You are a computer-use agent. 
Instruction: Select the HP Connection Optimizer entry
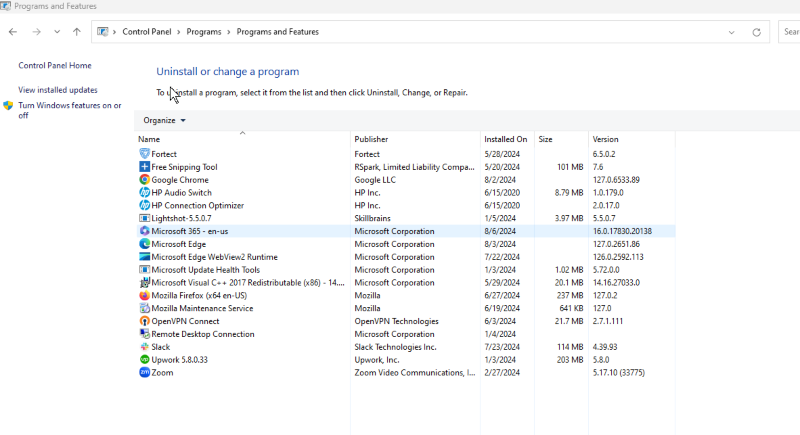pyautogui.click(x=197, y=205)
